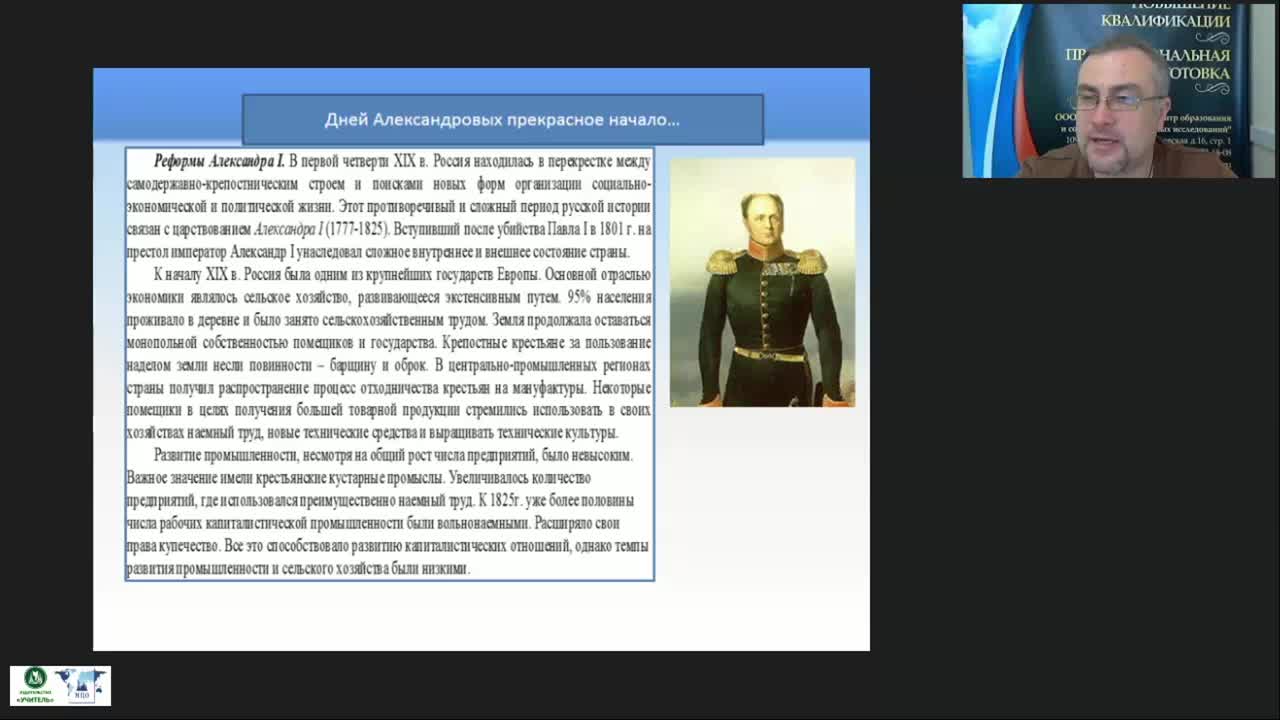Click the paragraph starting 'К началу XIX в.'

click(389, 354)
